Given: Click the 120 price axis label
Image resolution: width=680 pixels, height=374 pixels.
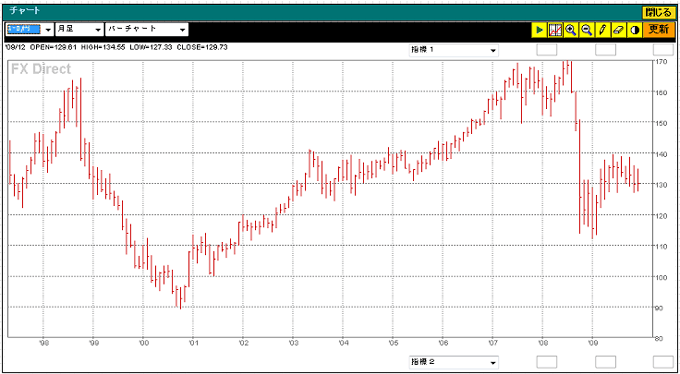Looking at the screenshot, I should click(662, 216).
